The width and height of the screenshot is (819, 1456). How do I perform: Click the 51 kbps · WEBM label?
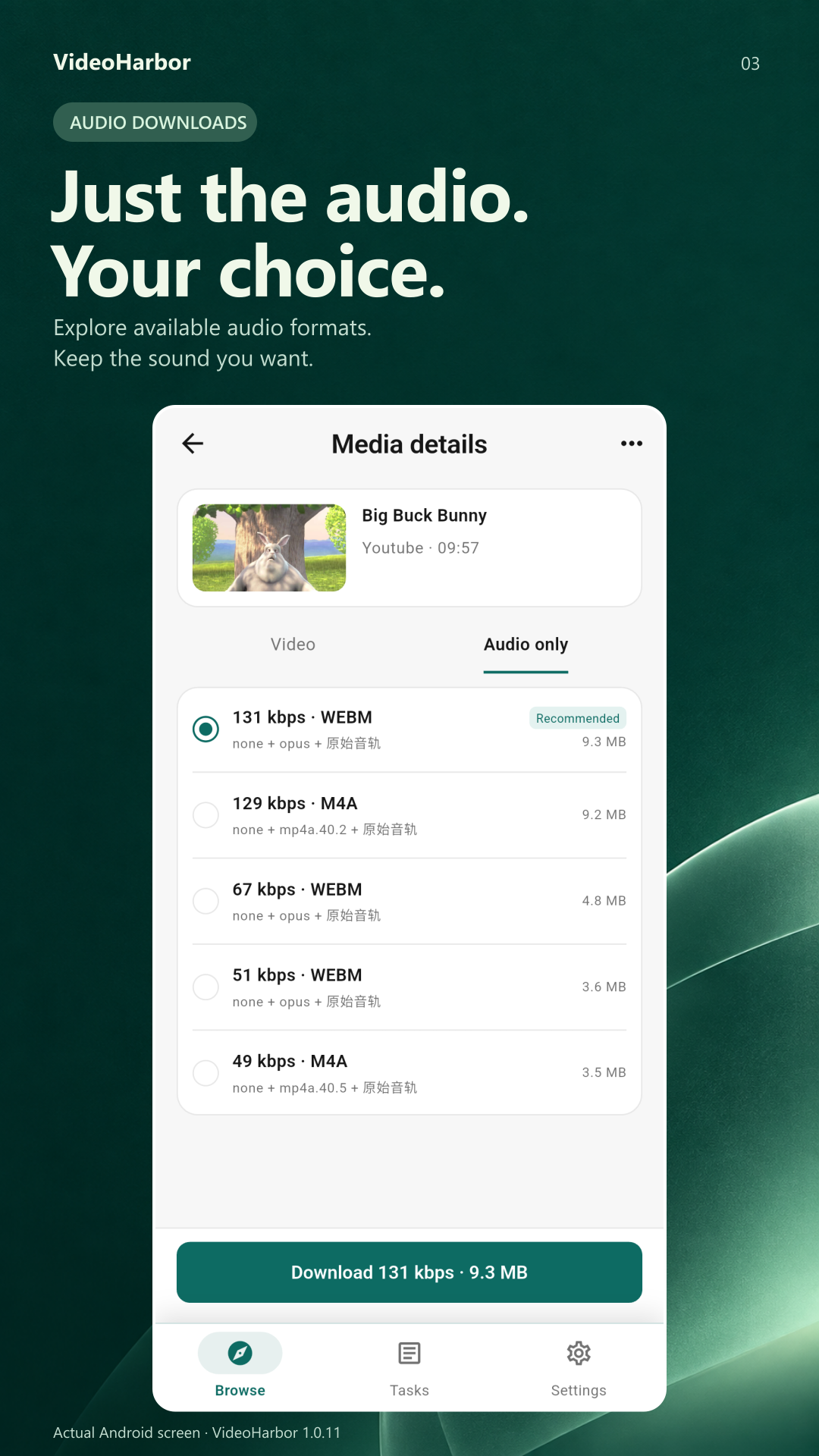pos(297,975)
